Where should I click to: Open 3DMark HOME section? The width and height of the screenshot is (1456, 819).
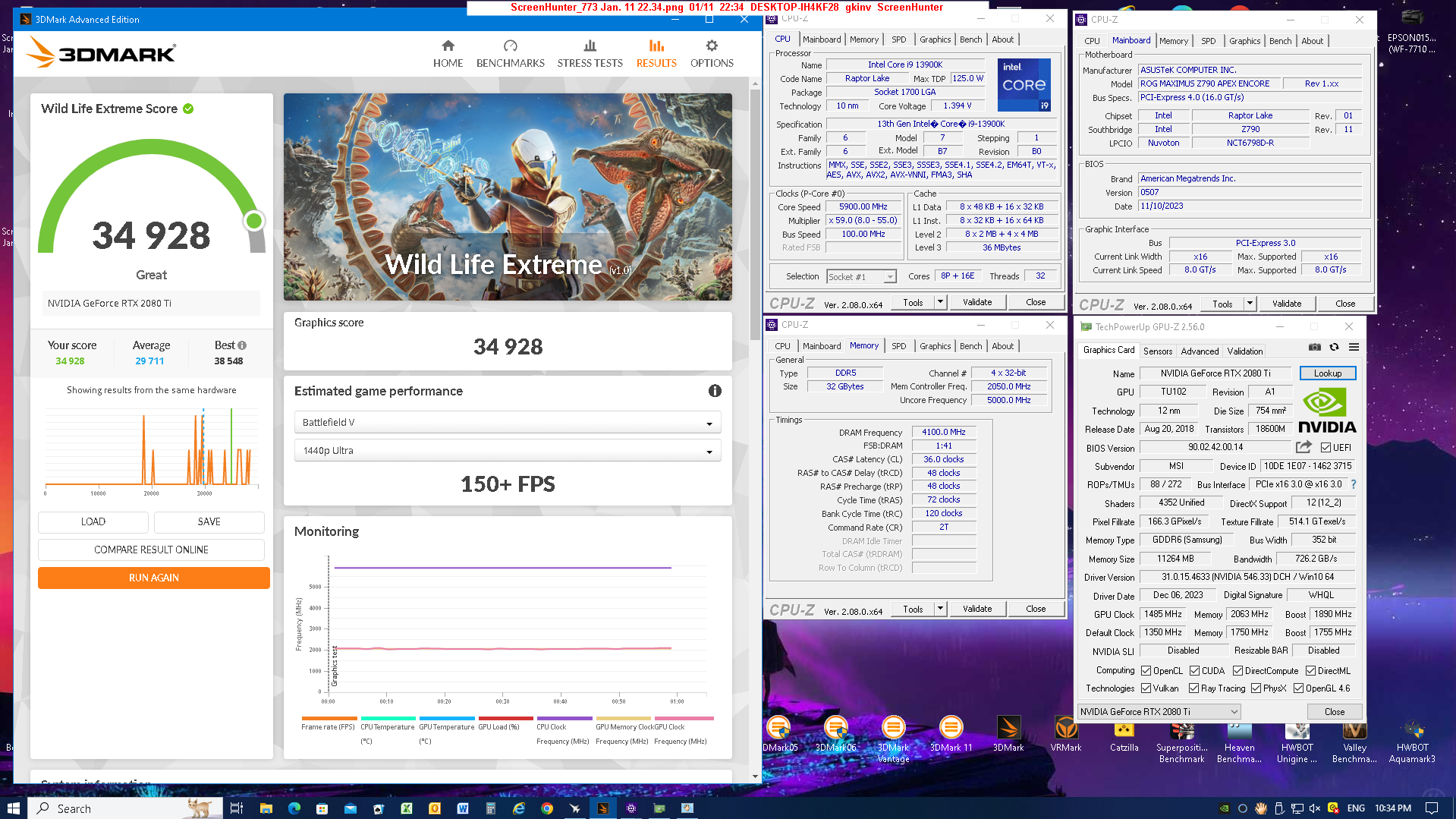pos(448,54)
